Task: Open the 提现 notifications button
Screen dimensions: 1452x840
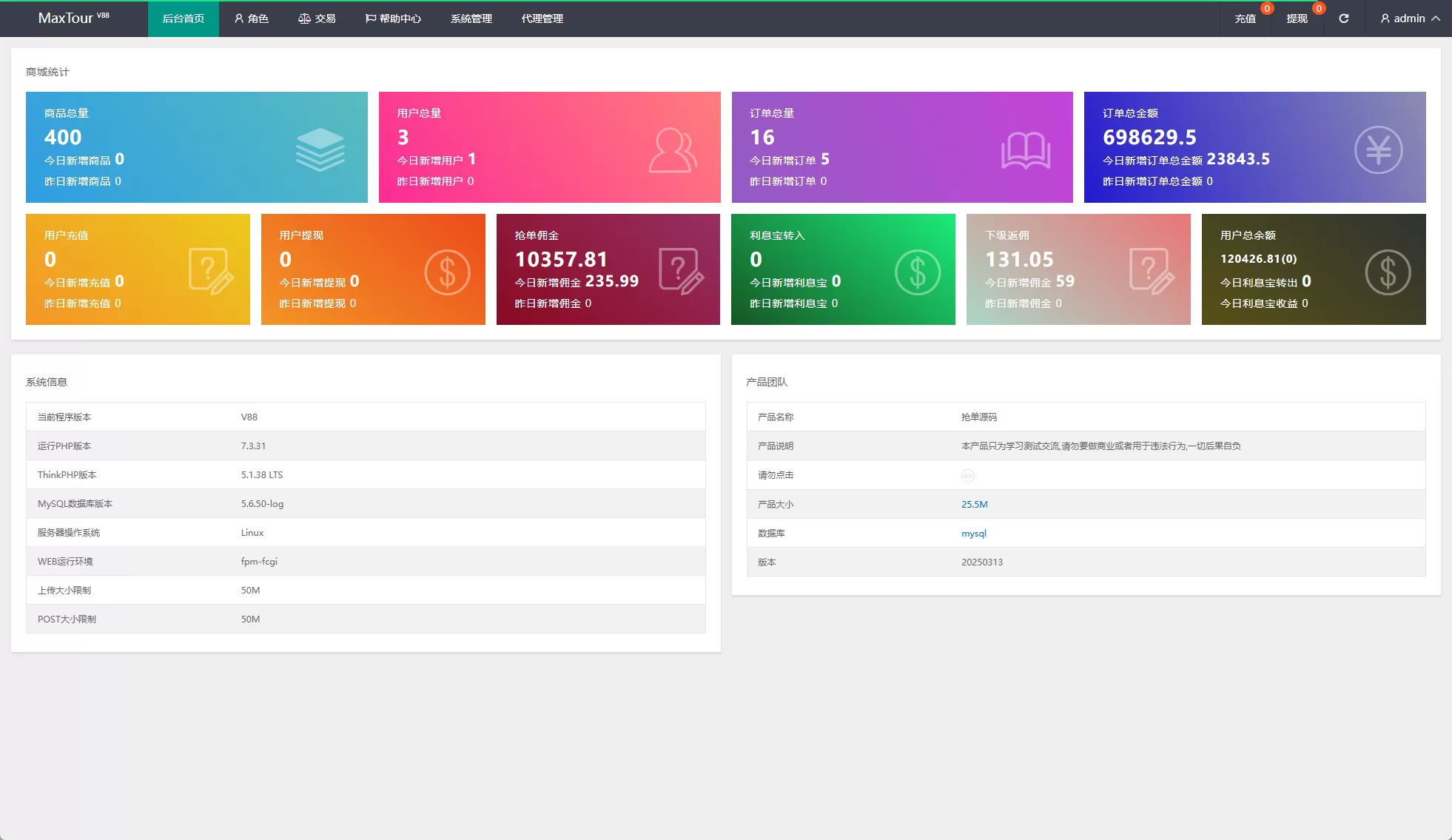Action: click(1297, 19)
